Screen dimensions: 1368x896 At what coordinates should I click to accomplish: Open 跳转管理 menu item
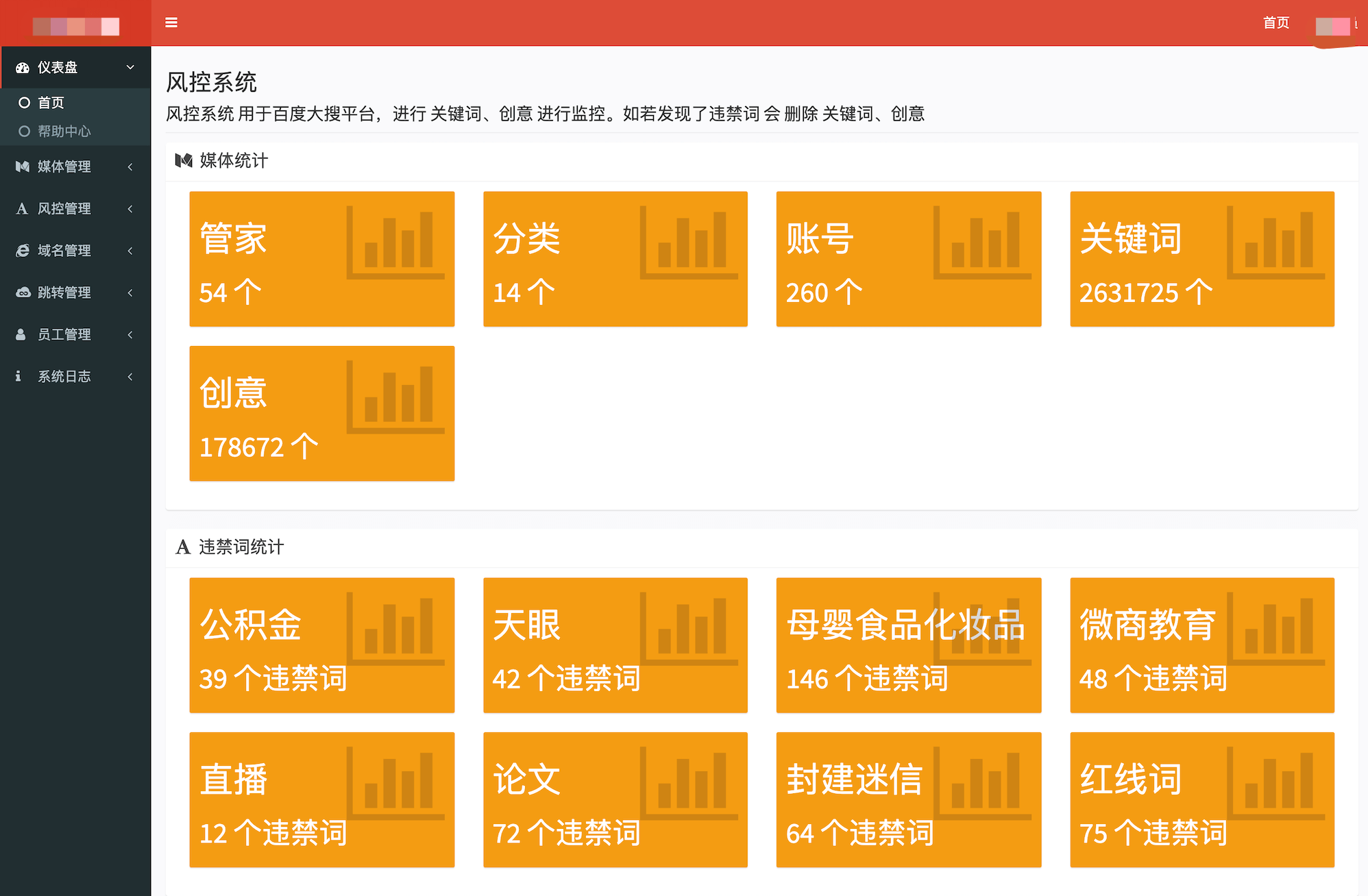point(75,293)
